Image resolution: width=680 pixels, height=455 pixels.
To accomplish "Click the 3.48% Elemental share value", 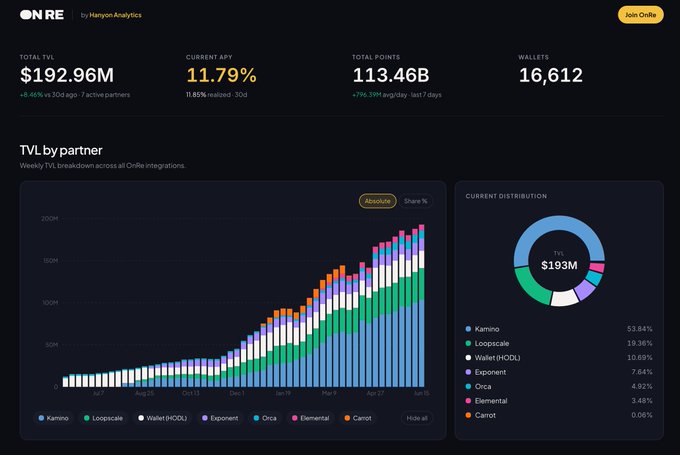I will tap(641, 400).
